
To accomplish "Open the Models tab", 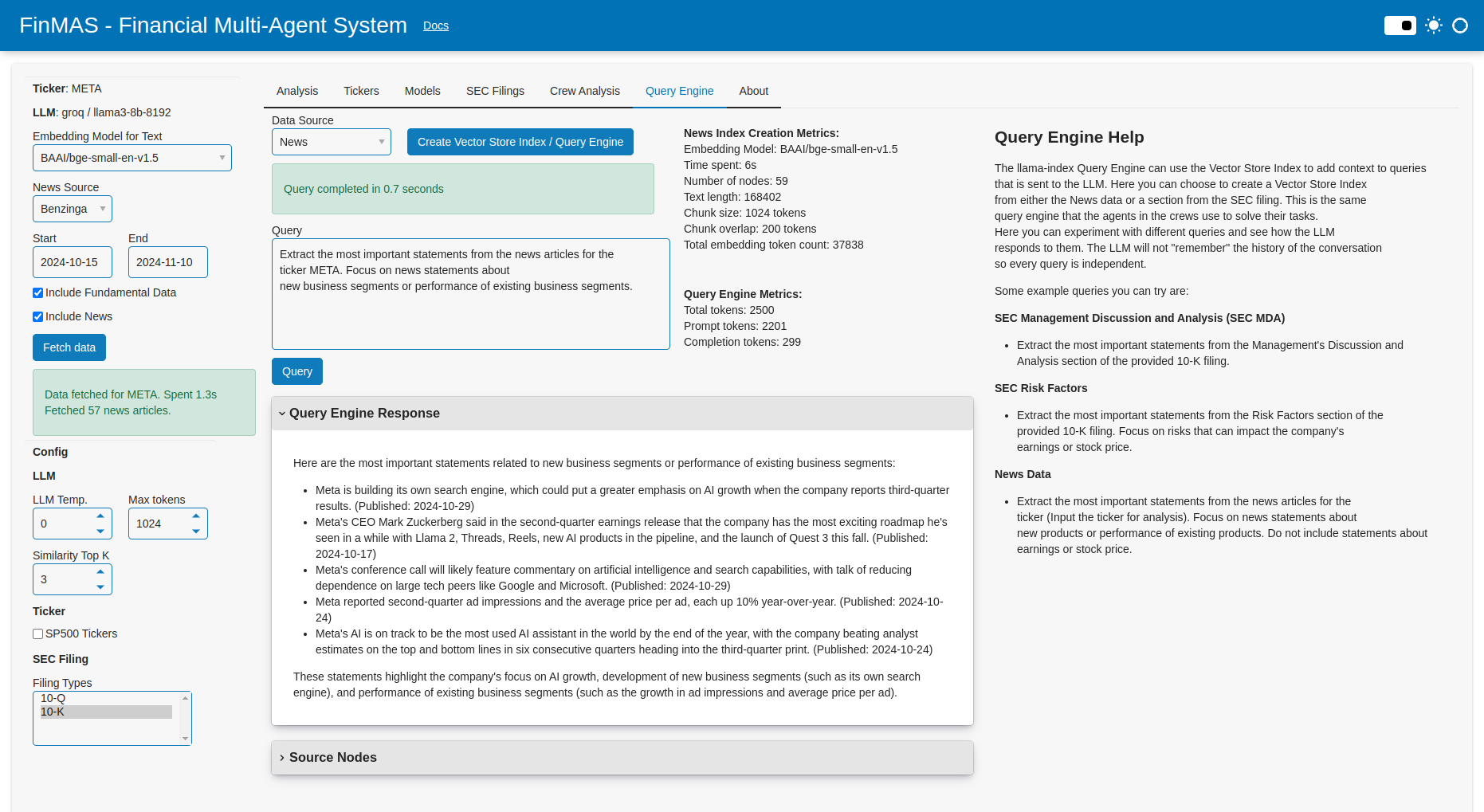I will [x=422, y=91].
